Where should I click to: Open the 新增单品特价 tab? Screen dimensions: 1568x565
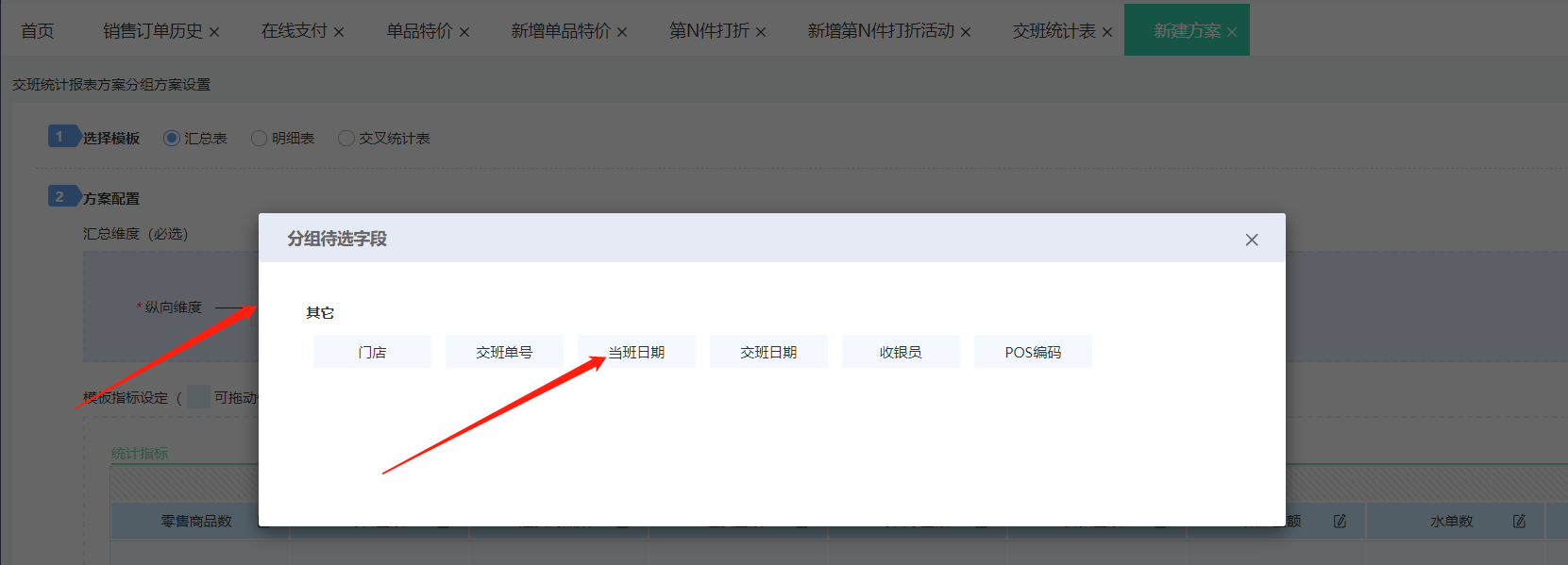coord(561,31)
